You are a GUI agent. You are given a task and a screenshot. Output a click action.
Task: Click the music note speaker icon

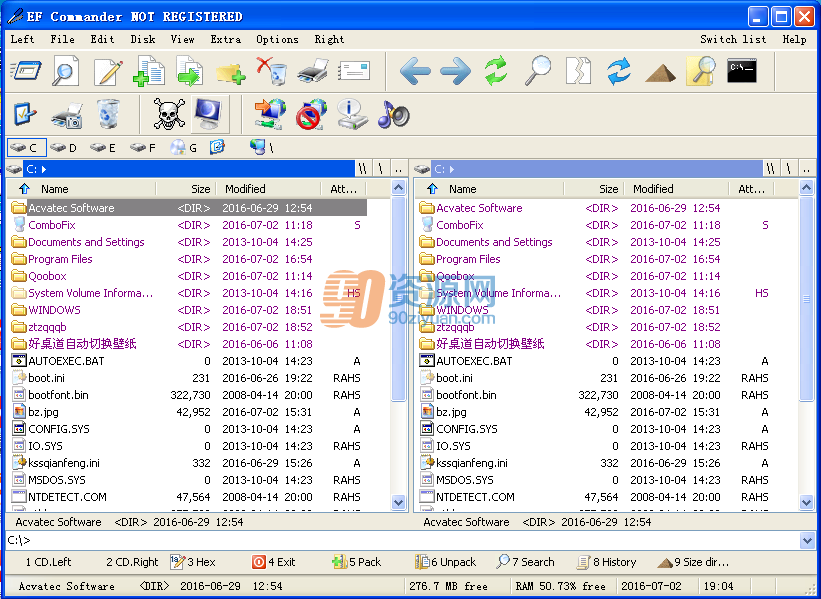[393, 114]
